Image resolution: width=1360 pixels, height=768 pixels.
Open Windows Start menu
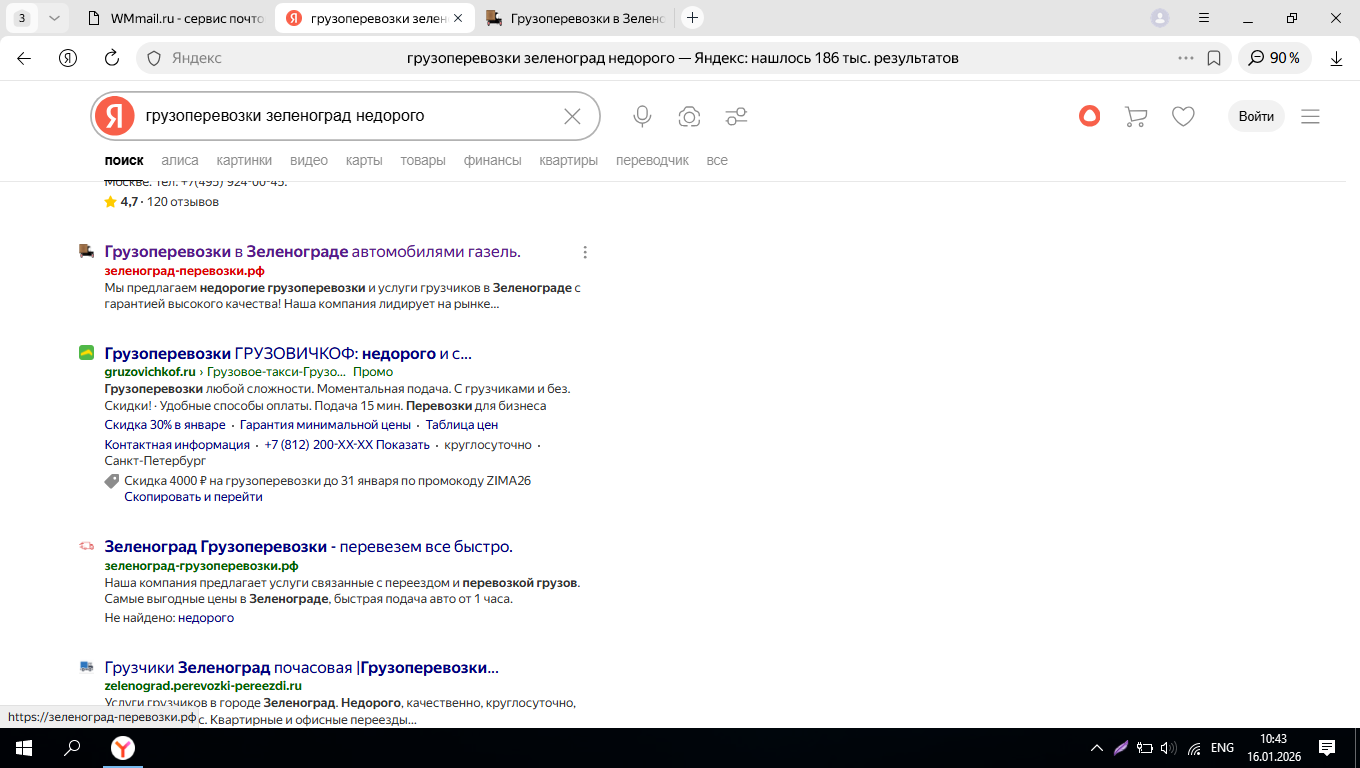(x=23, y=748)
